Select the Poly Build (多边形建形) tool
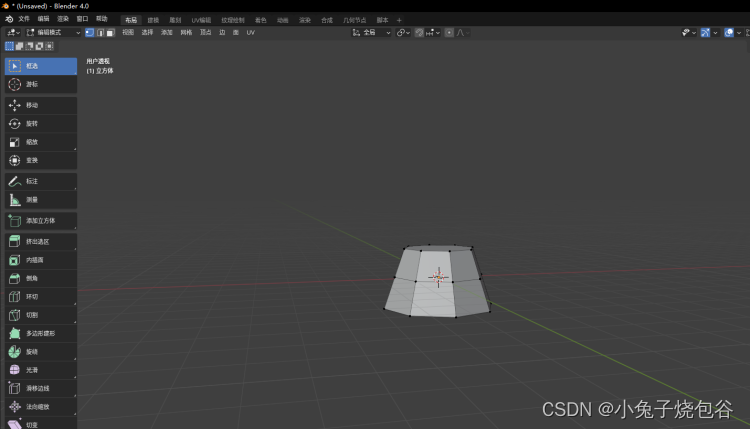Viewport: 750px width, 429px height. [x=41, y=333]
